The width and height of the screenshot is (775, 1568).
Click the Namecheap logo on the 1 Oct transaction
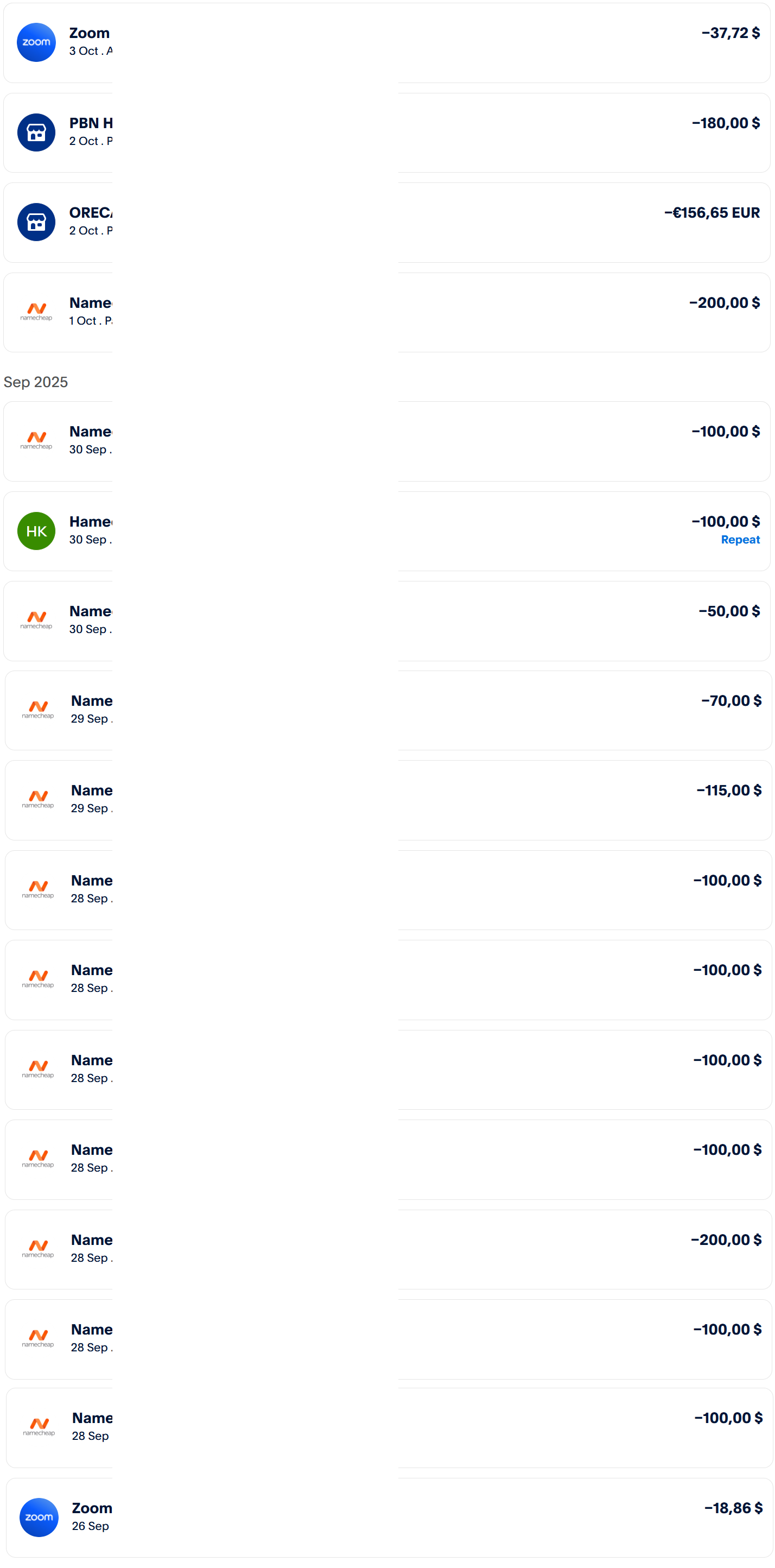pos(36,312)
